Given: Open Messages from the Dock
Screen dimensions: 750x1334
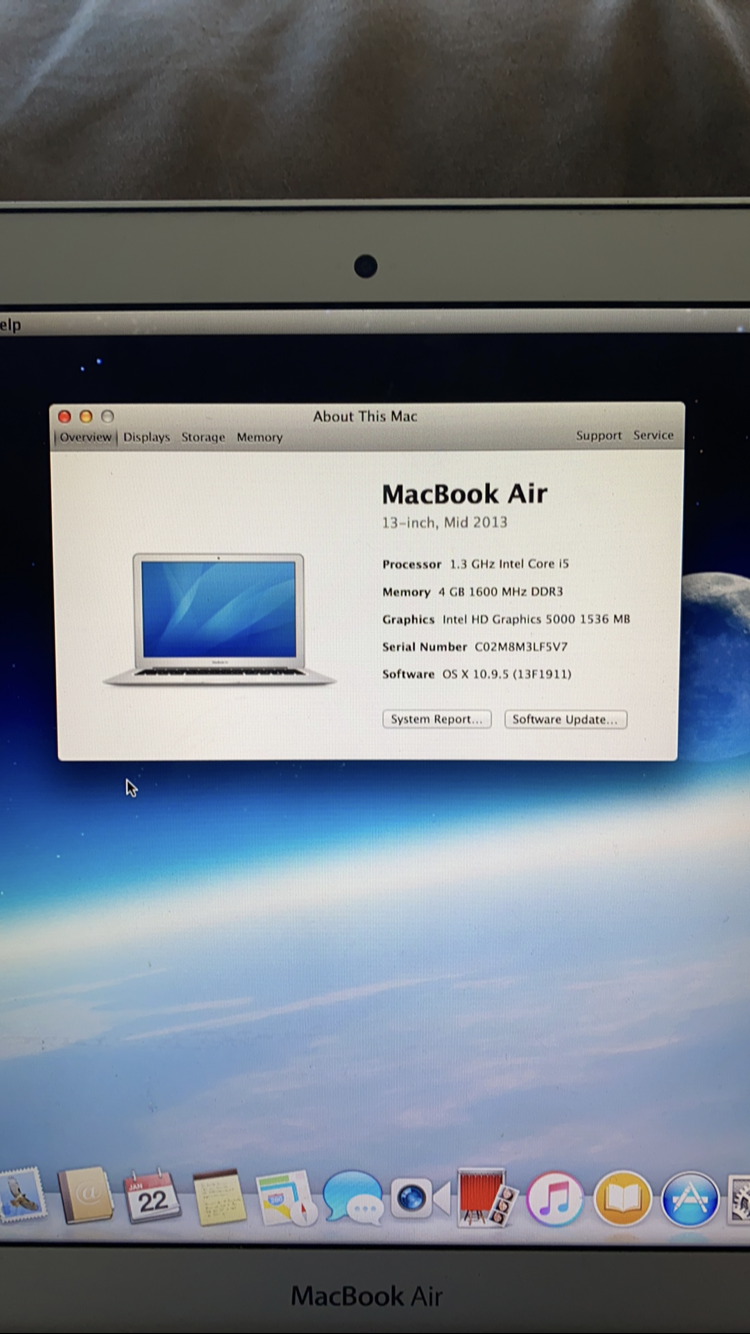Looking at the screenshot, I should [x=352, y=1198].
